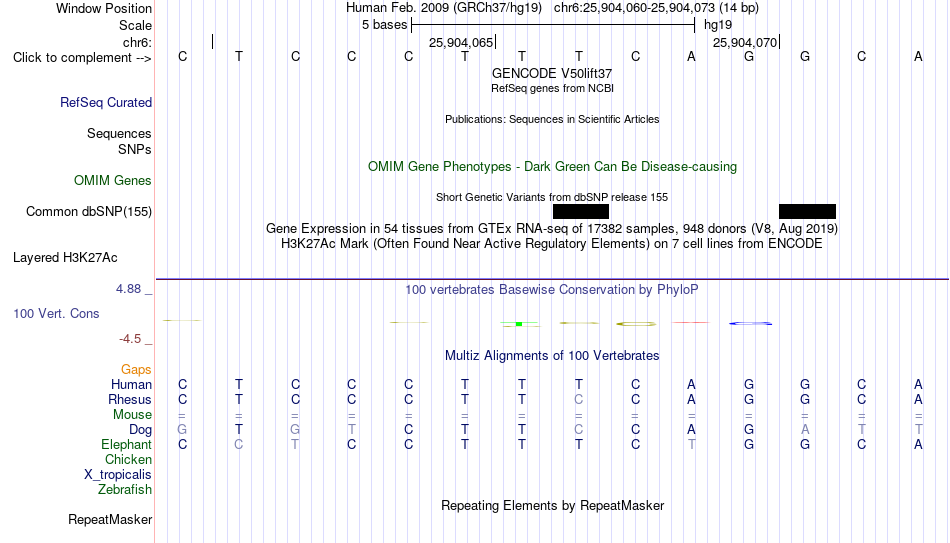The height and width of the screenshot is (543, 950).
Task: Click the green PhyloP conservation bar
Action: click(519, 324)
